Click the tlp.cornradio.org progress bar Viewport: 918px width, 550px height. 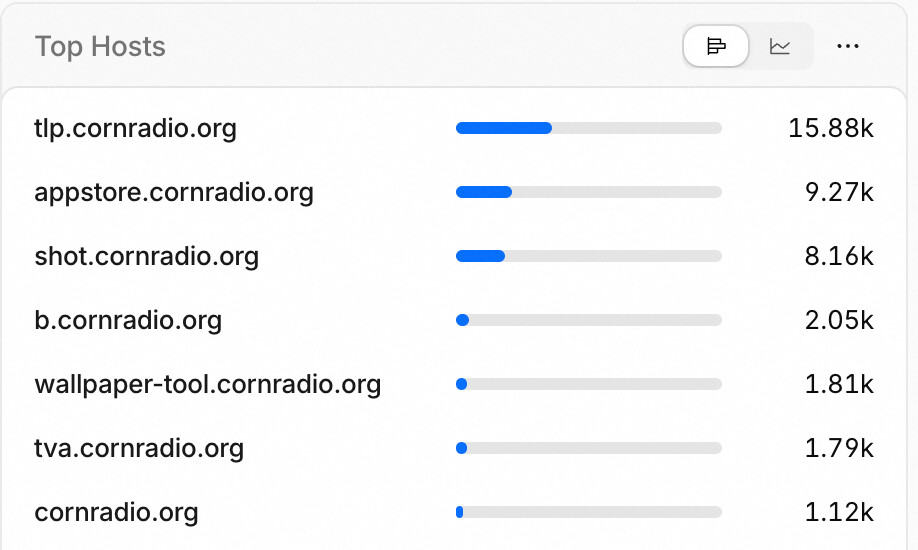(588, 128)
